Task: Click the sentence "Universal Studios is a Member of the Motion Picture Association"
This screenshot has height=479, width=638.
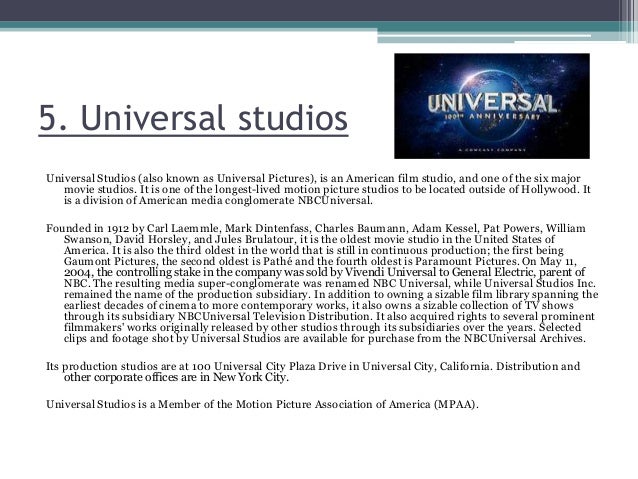Action: pos(262,404)
